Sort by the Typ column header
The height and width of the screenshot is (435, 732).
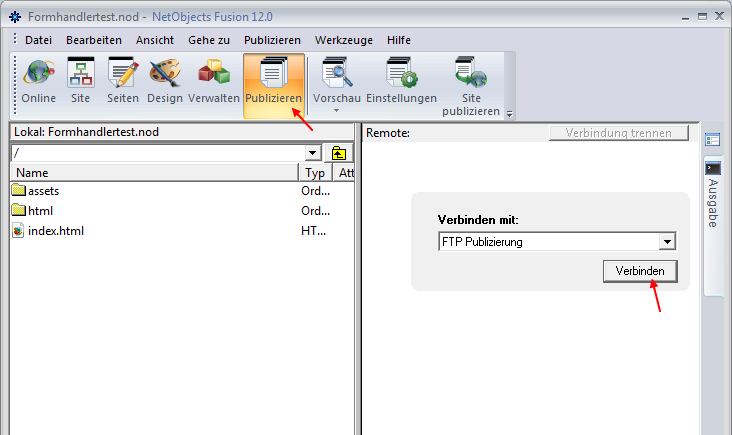click(315, 173)
